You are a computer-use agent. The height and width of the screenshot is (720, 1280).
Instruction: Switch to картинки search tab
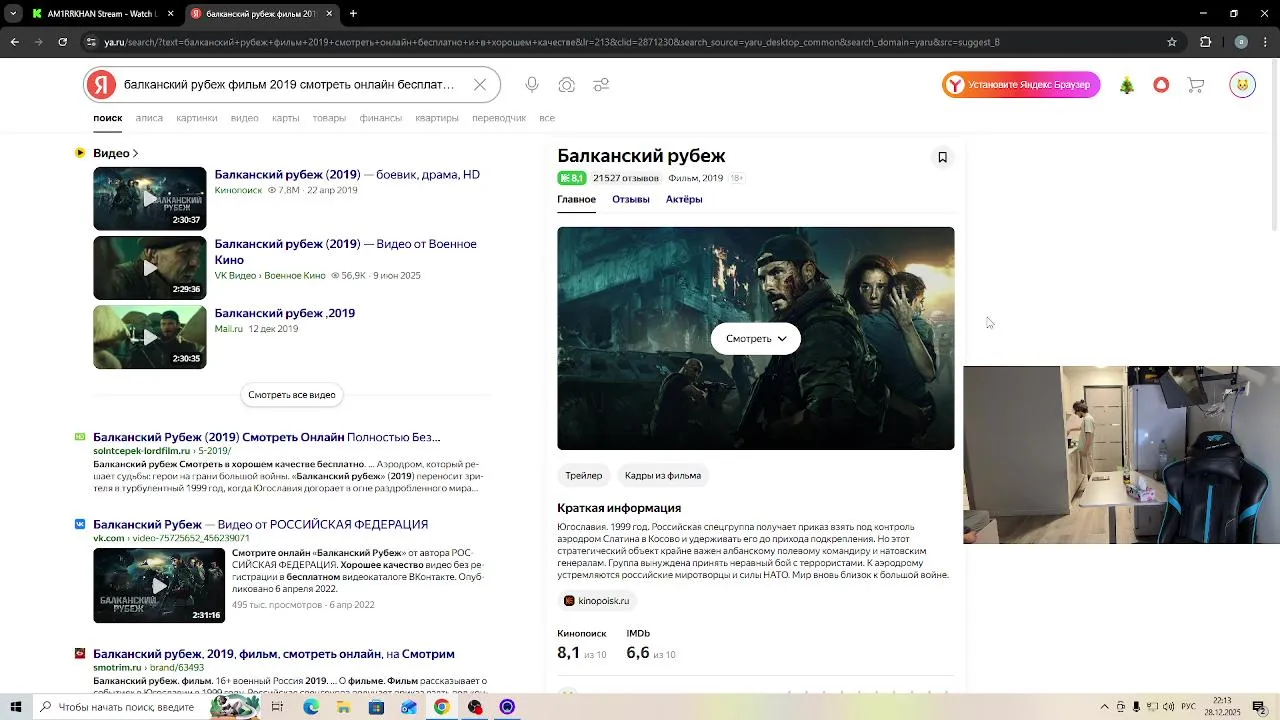(197, 118)
